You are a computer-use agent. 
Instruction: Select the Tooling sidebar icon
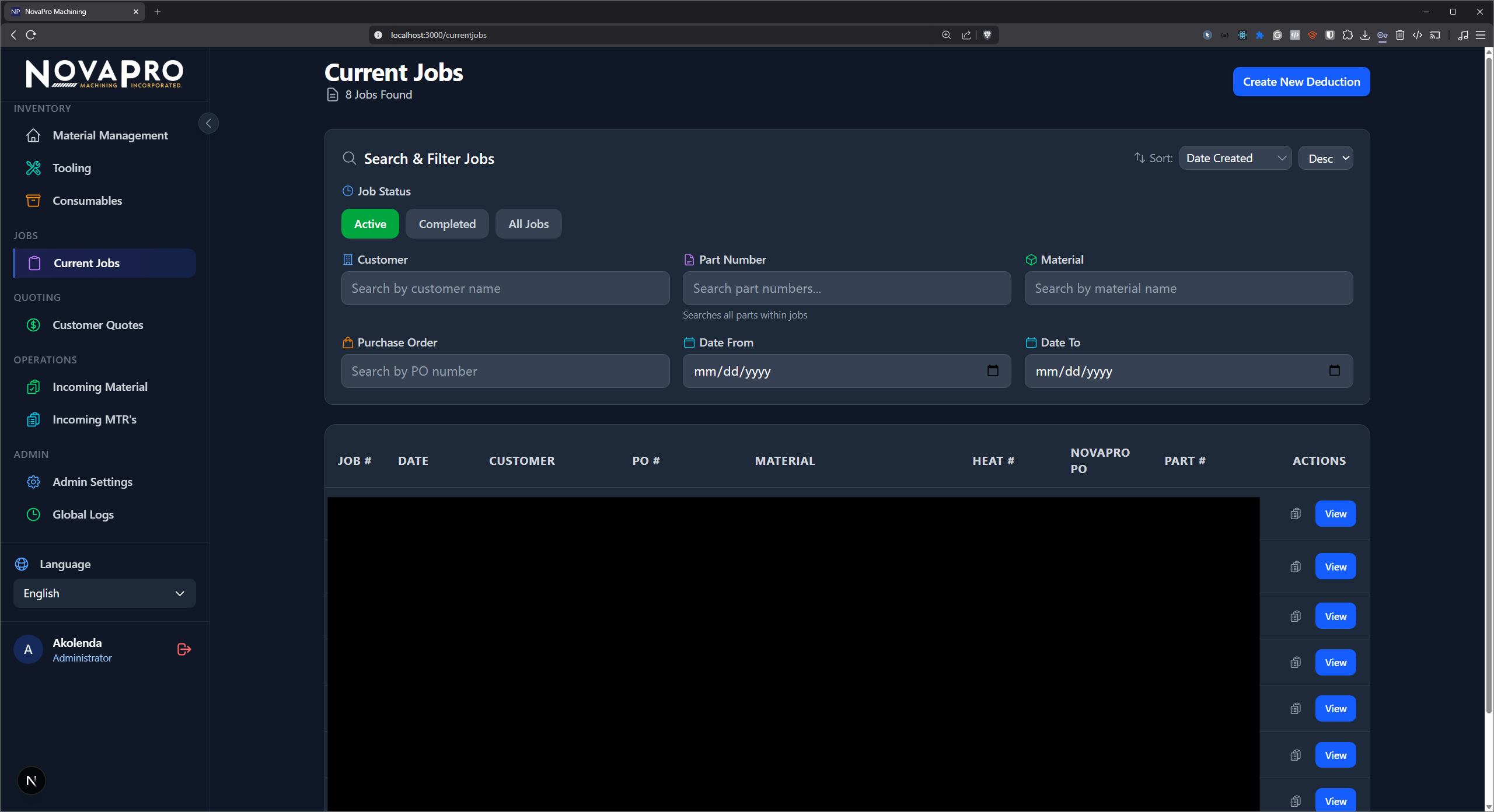click(x=33, y=167)
